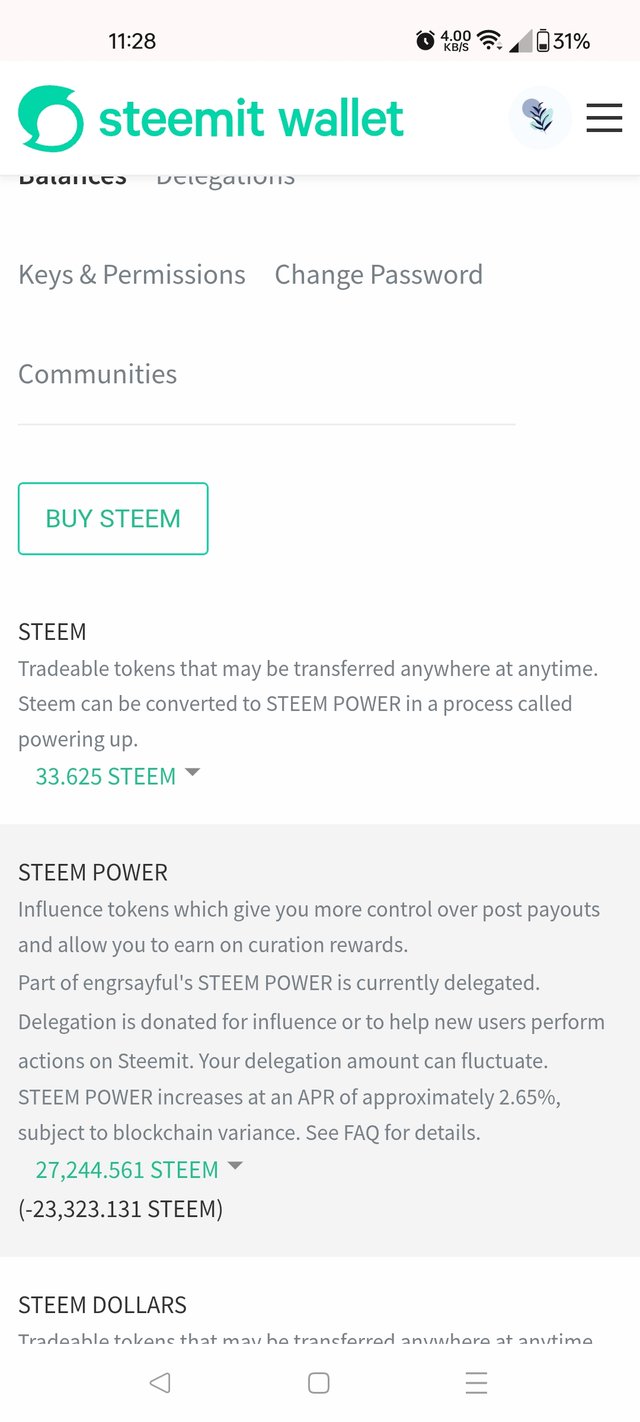Tap the Android recent apps icon
640x1422 pixels.
point(477,1382)
